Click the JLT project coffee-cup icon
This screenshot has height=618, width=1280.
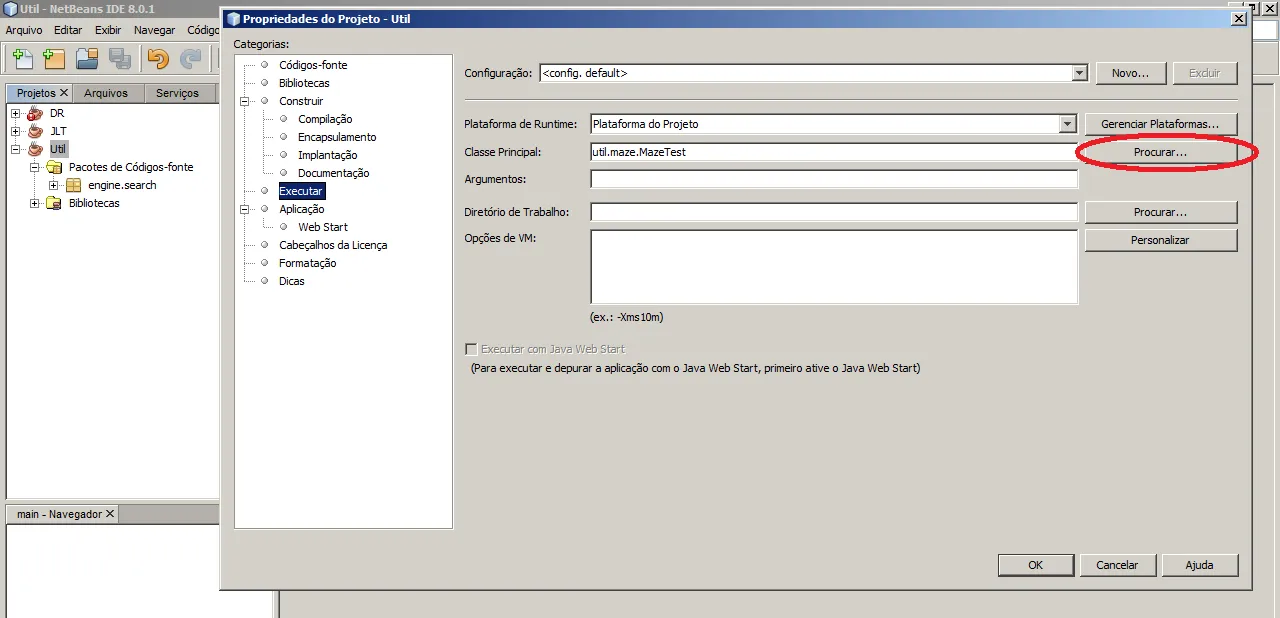click(36, 131)
